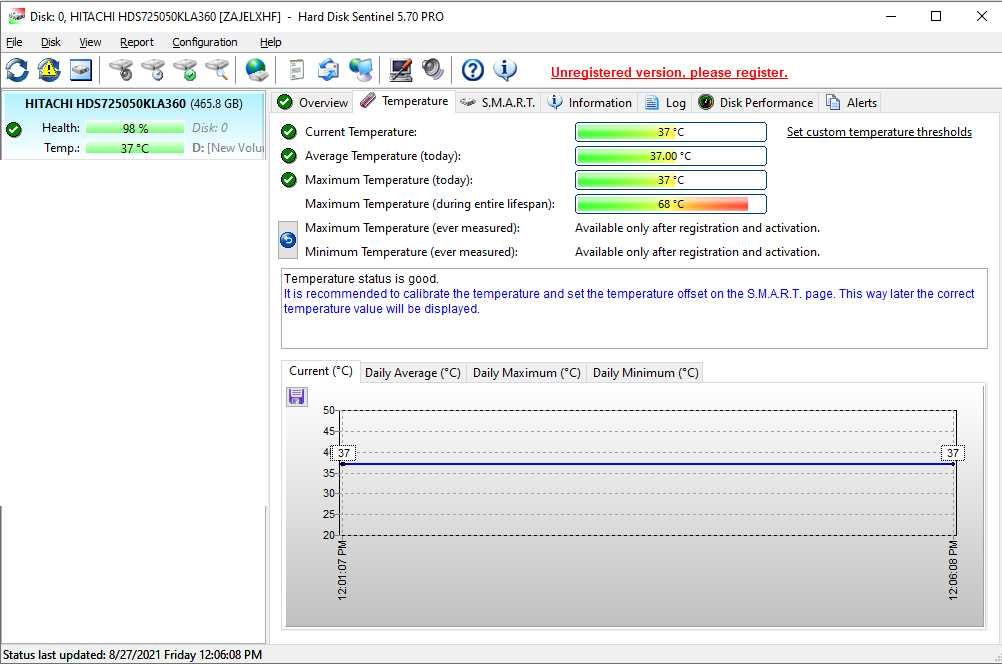Open help with the question mark icon
Viewport: 1002px width, 664px height.
[473, 70]
